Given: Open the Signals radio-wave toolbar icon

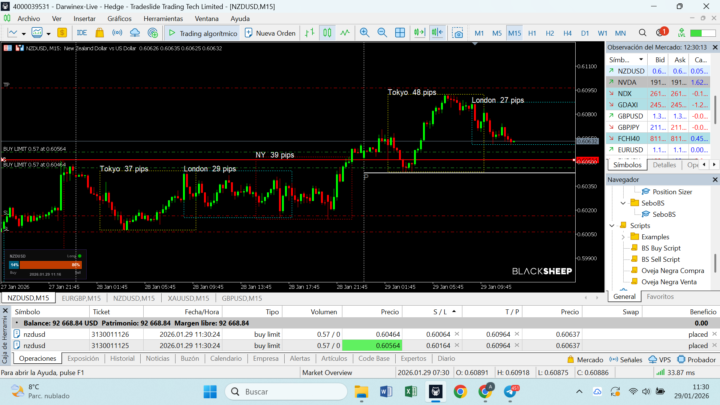Looking at the screenshot, I should point(117,33).
